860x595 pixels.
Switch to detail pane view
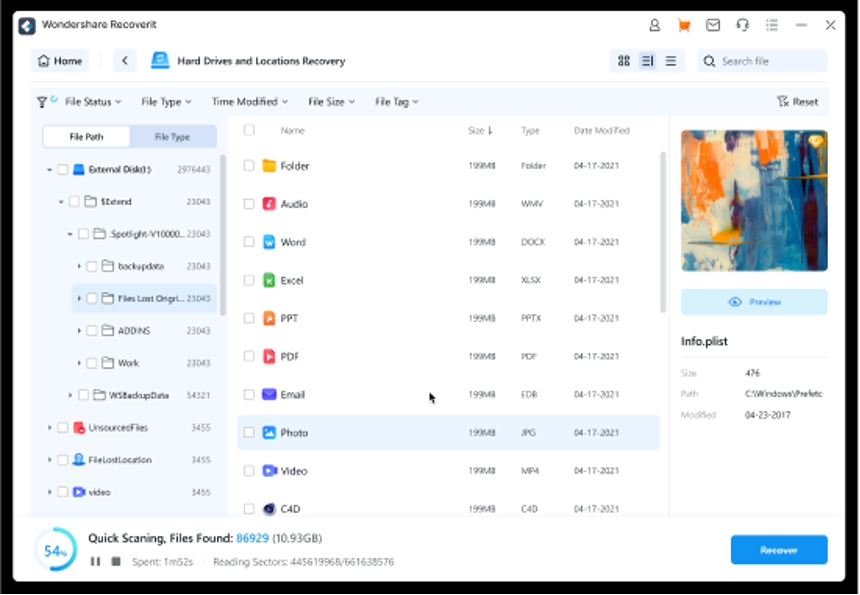(647, 61)
